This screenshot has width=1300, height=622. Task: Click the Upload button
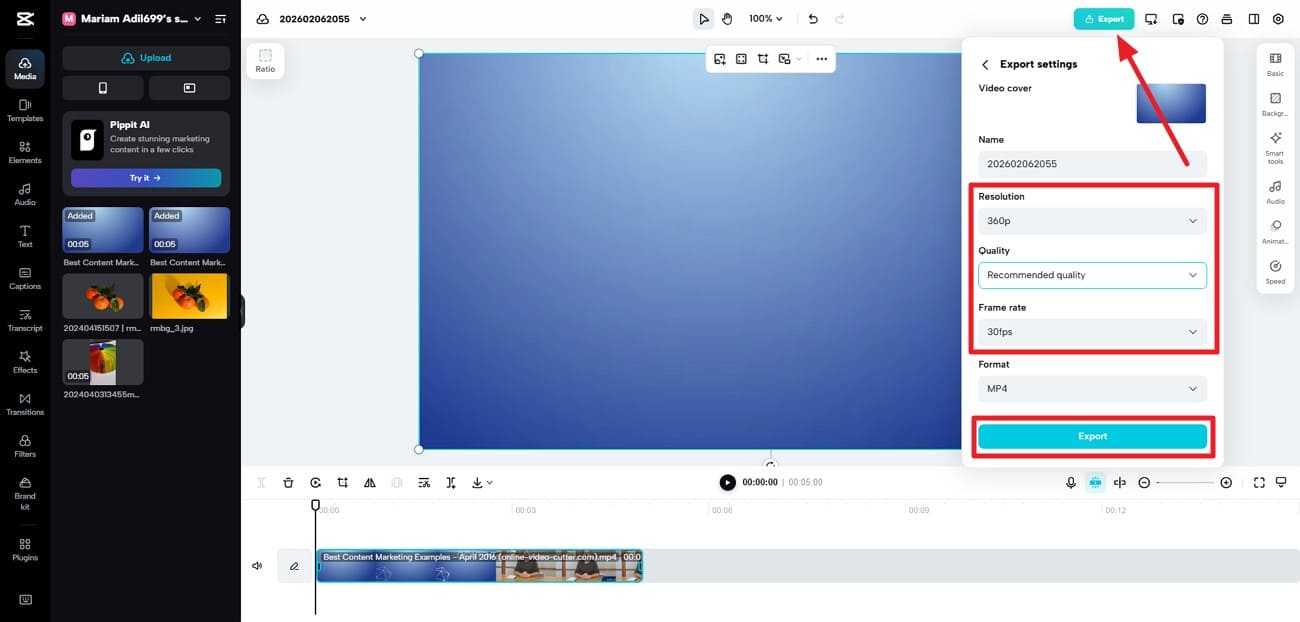coord(146,58)
